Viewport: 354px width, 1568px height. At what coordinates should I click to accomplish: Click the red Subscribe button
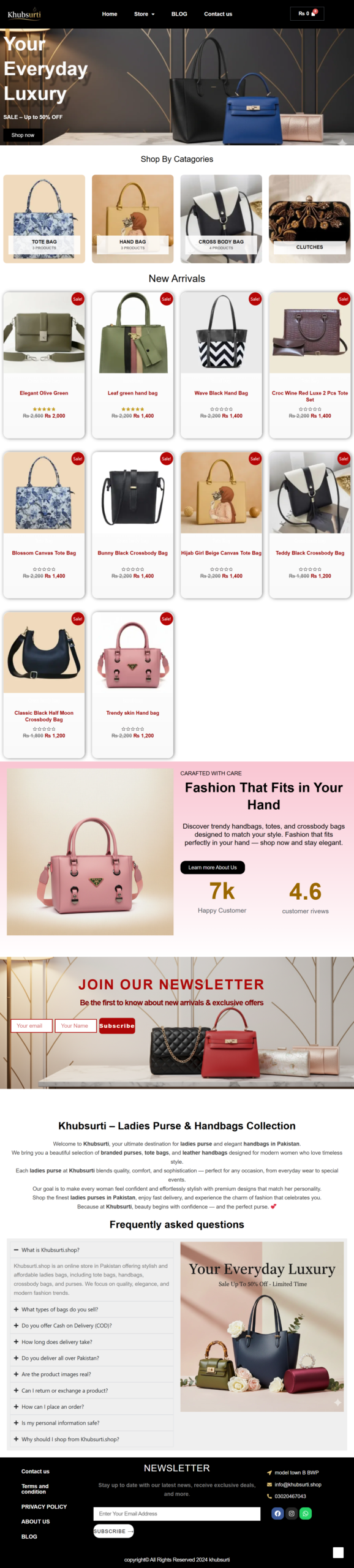117,1025
